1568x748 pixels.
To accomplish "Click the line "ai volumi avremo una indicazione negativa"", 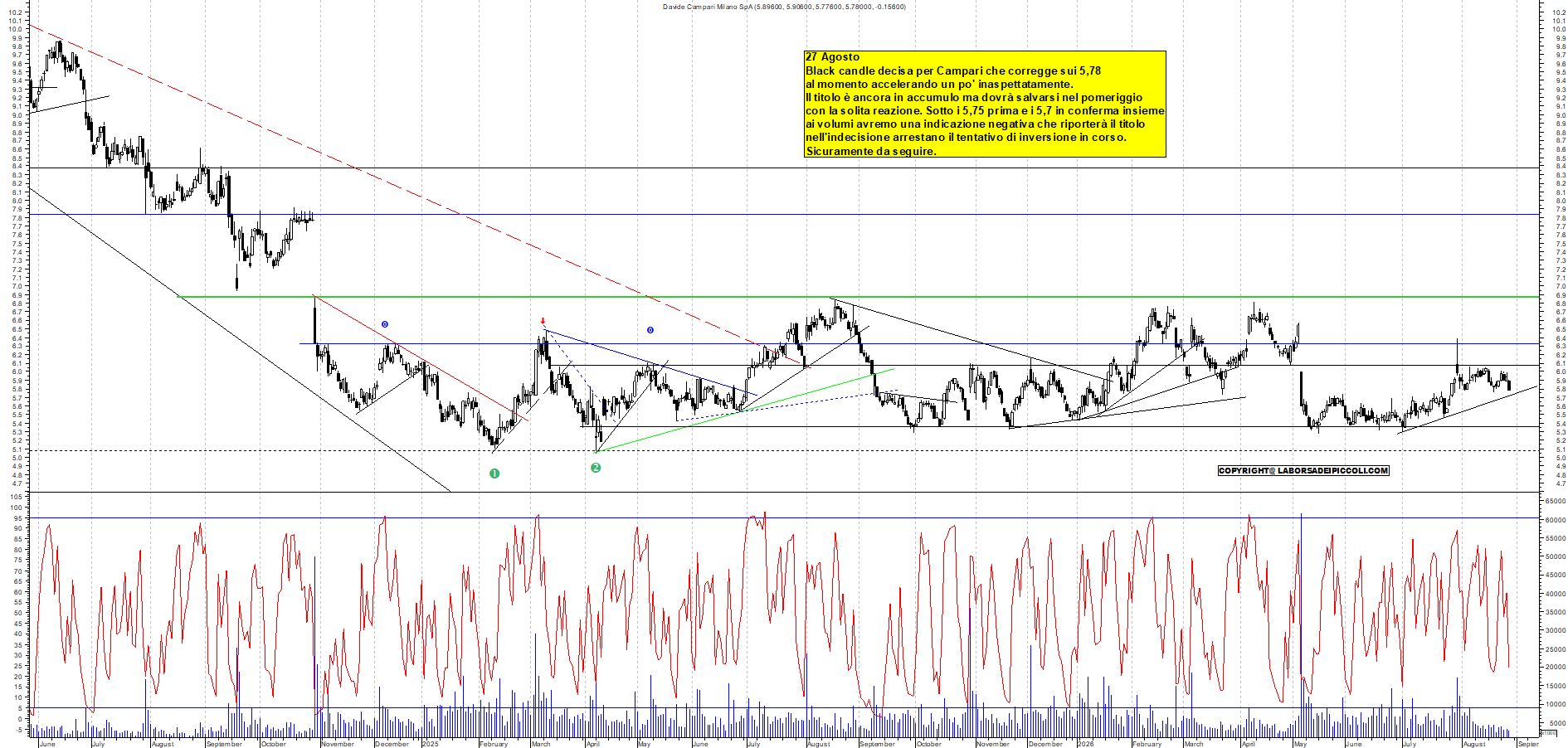I will coord(975,124).
